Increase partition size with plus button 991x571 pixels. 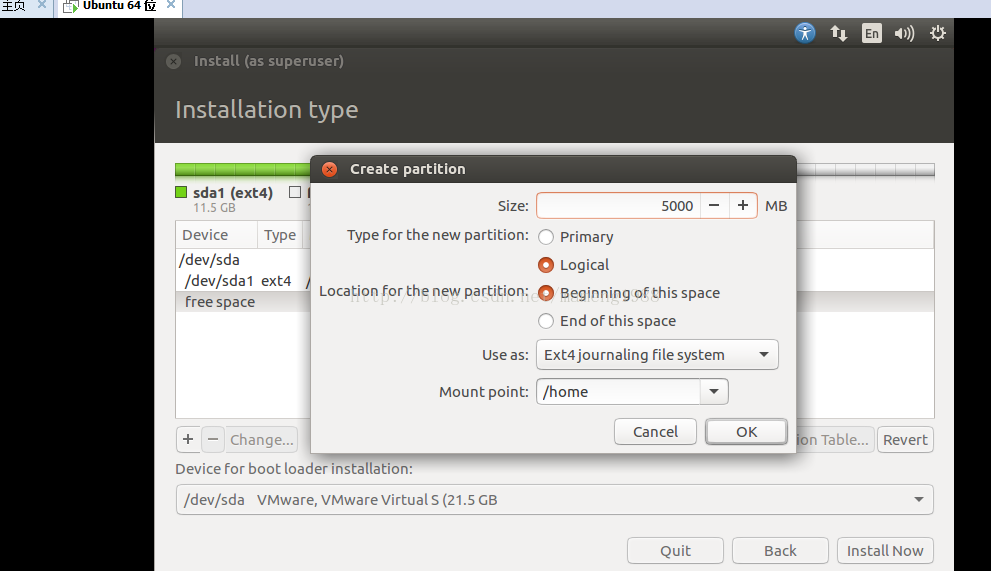click(743, 206)
